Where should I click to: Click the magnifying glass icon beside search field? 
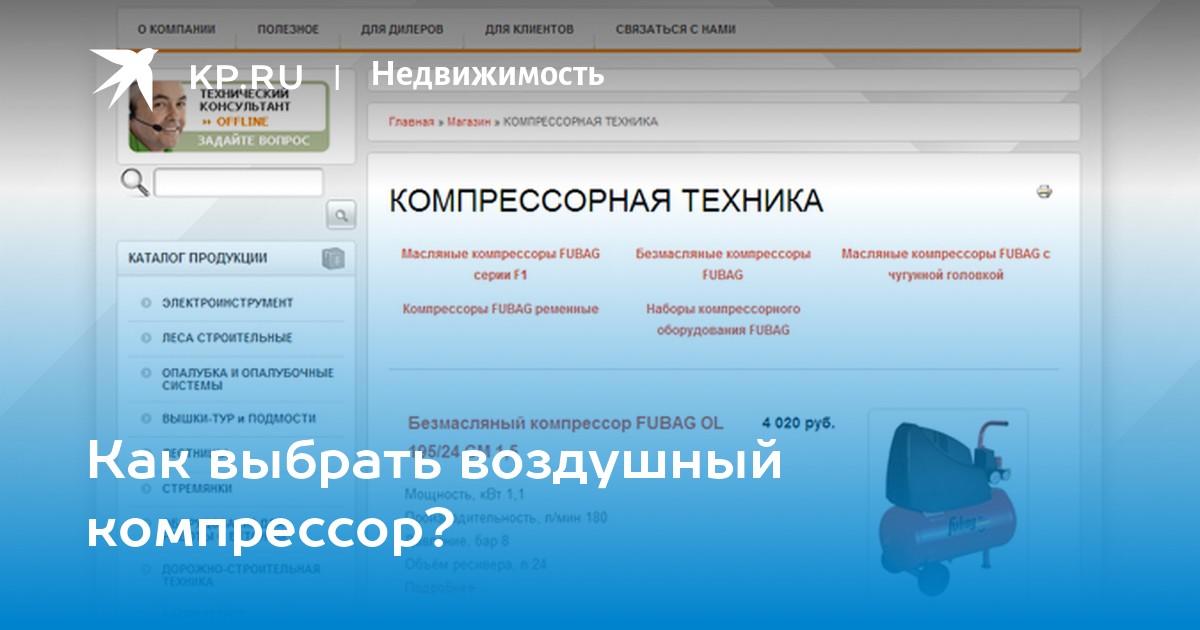[x=135, y=183]
